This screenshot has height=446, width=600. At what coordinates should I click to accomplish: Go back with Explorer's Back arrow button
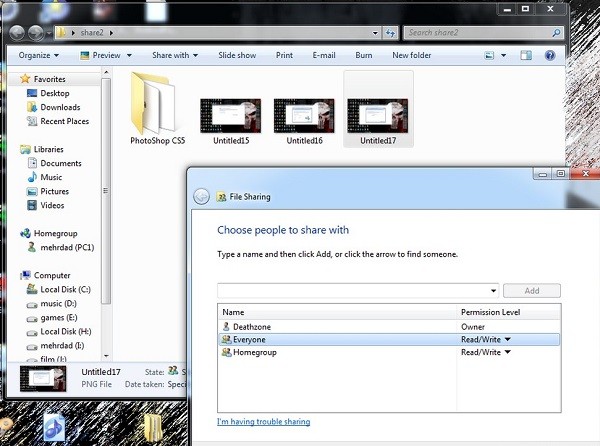17,33
